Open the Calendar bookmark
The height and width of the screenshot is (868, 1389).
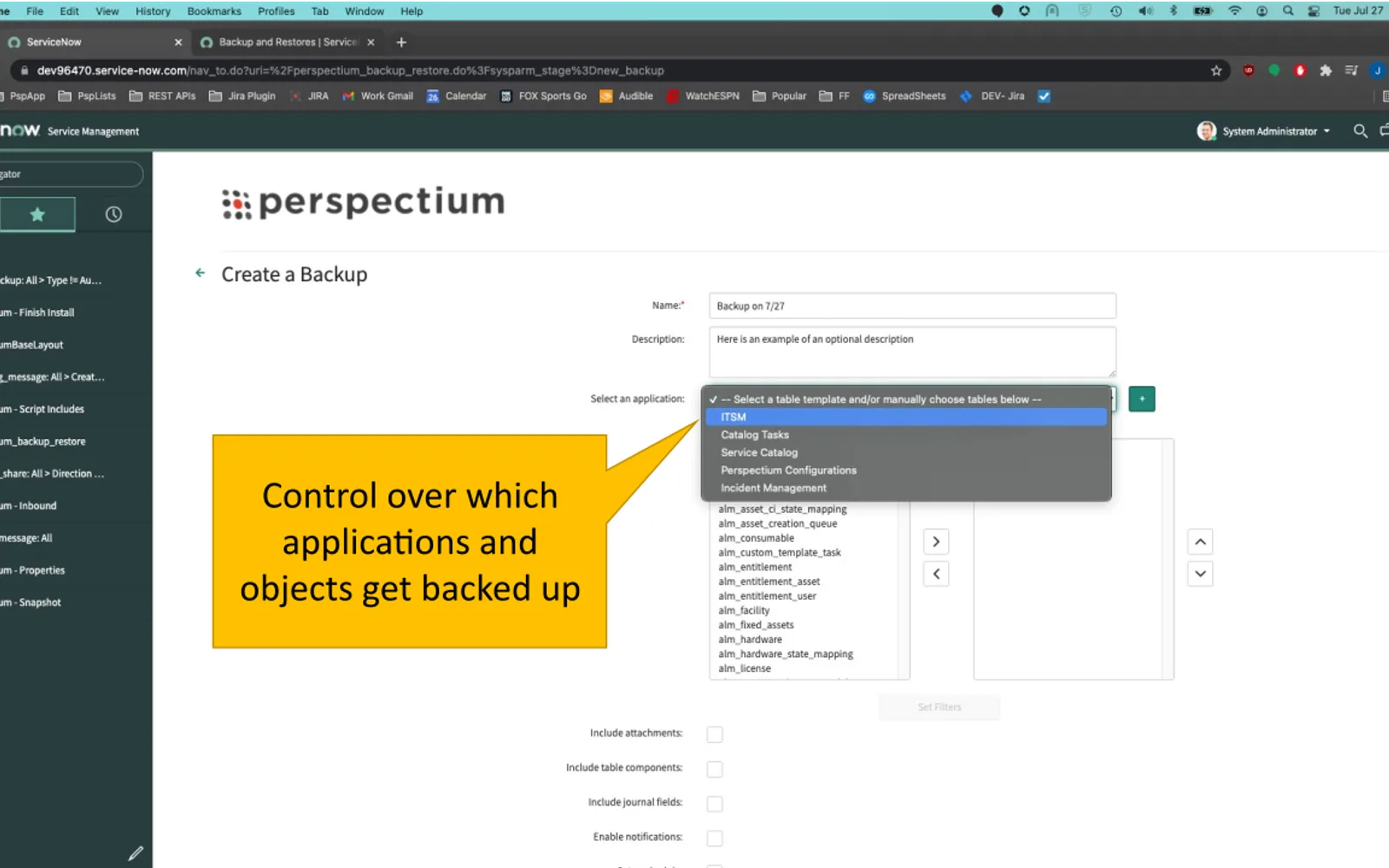tap(457, 96)
